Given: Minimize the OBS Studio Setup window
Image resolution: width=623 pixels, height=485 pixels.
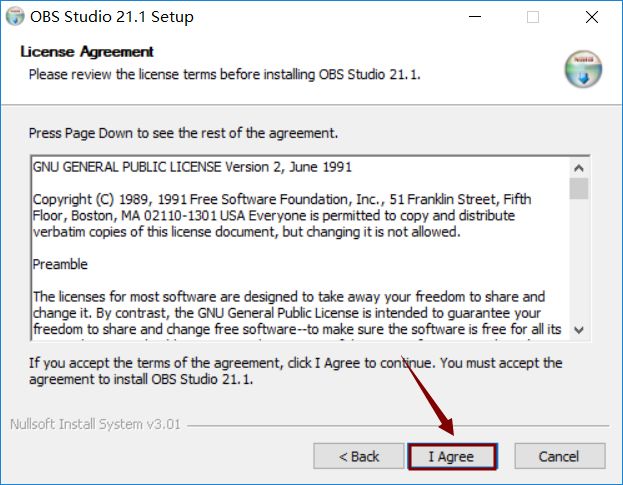Looking at the screenshot, I should click(x=475, y=17).
